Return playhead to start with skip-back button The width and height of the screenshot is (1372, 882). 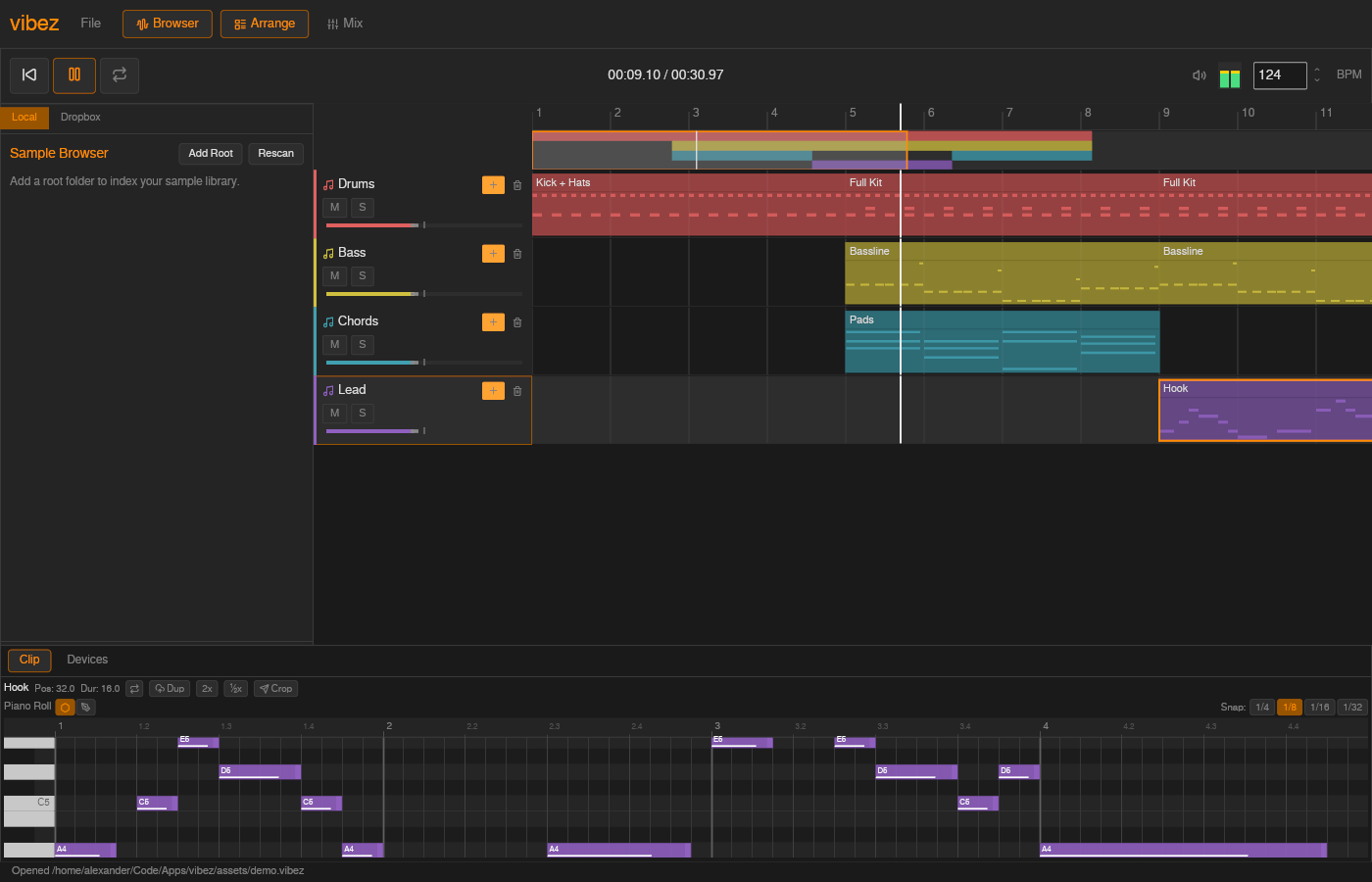[29, 74]
